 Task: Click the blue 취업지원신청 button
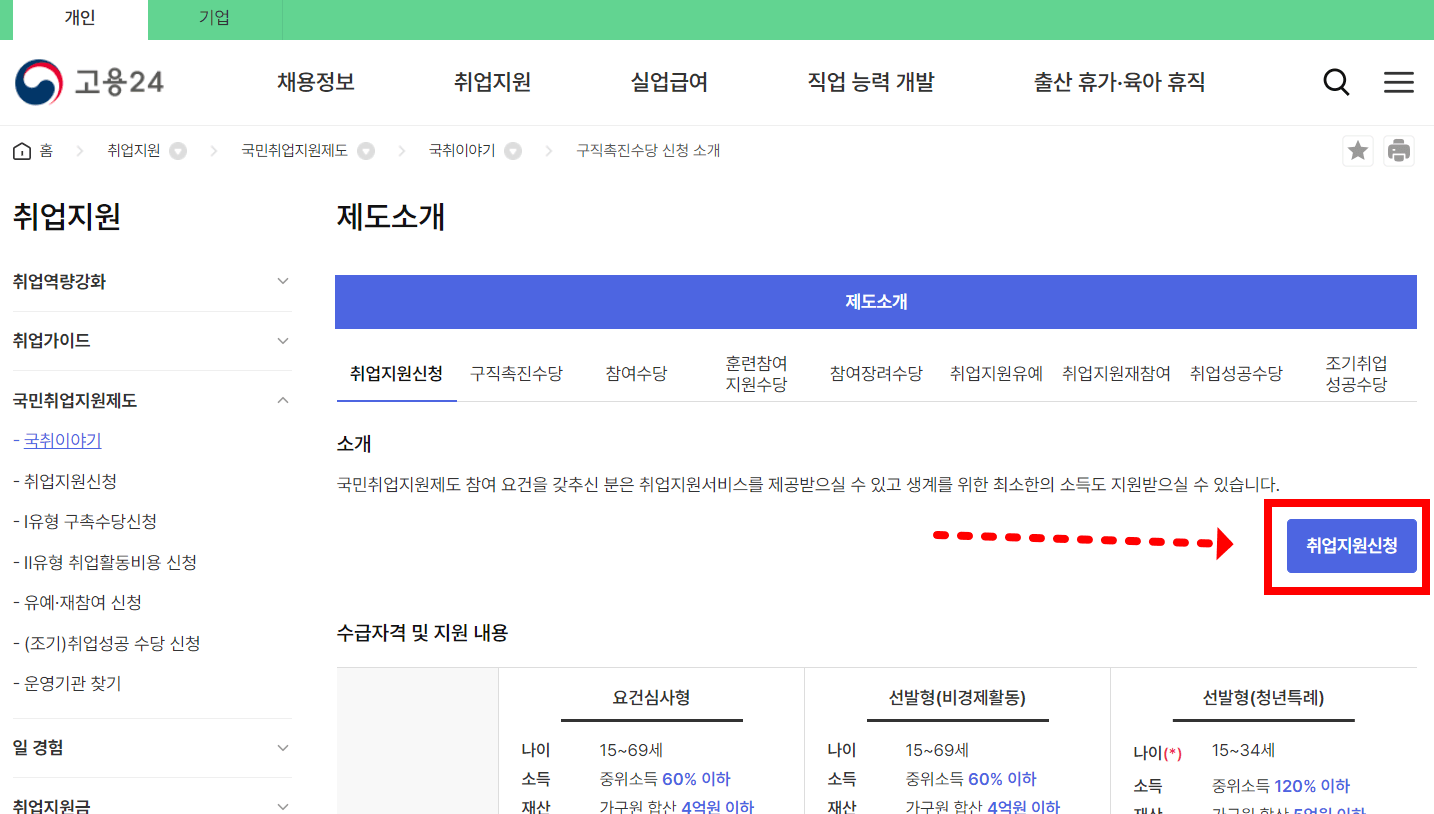[1351, 546]
